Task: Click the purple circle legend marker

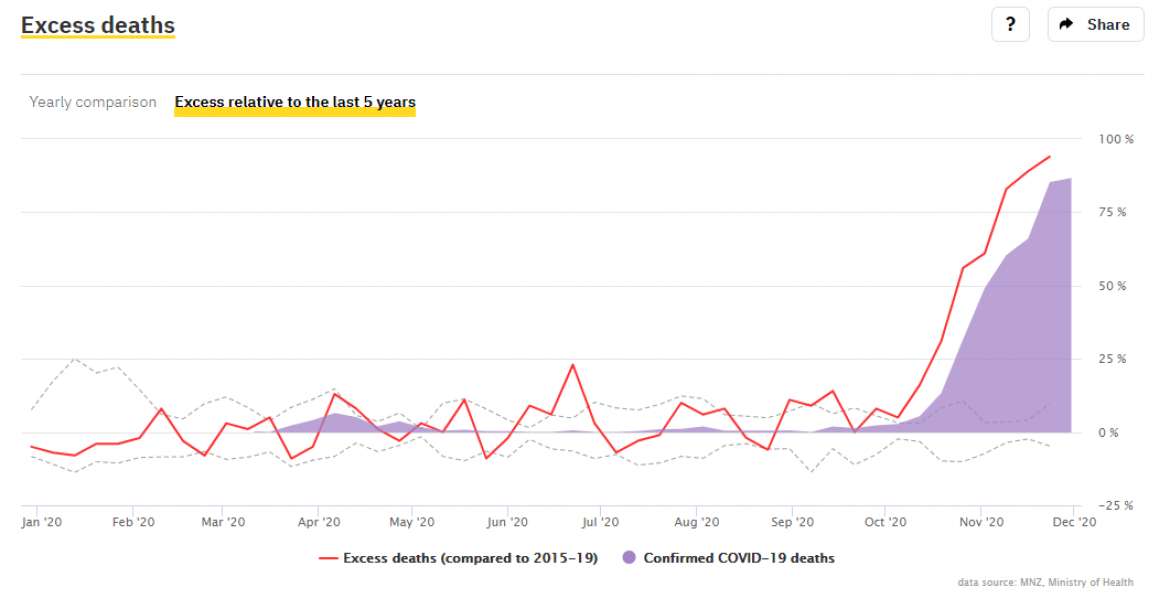Action: point(628,558)
